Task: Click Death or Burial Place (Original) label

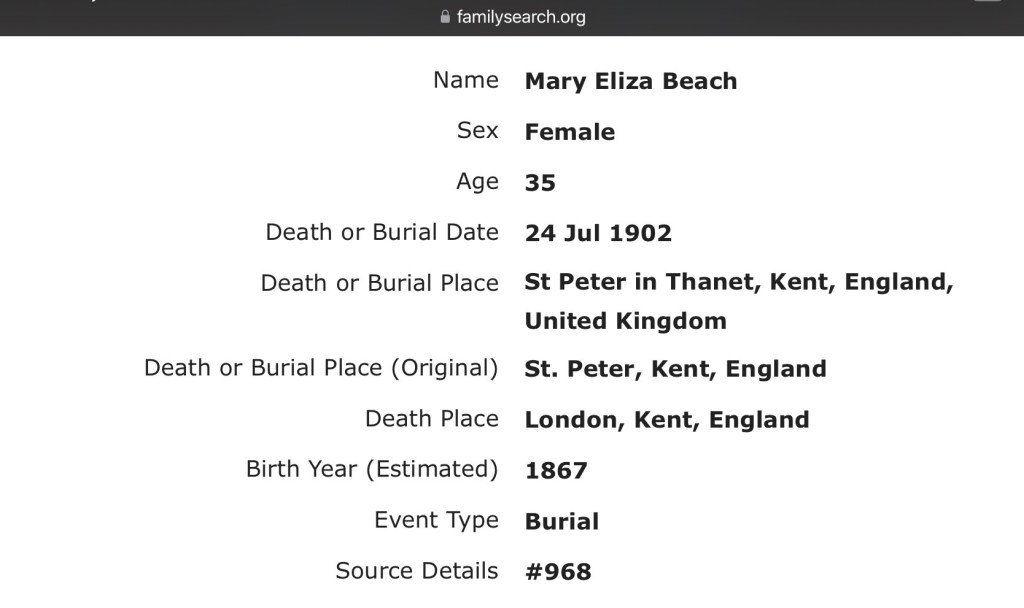Action: [x=320, y=368]
